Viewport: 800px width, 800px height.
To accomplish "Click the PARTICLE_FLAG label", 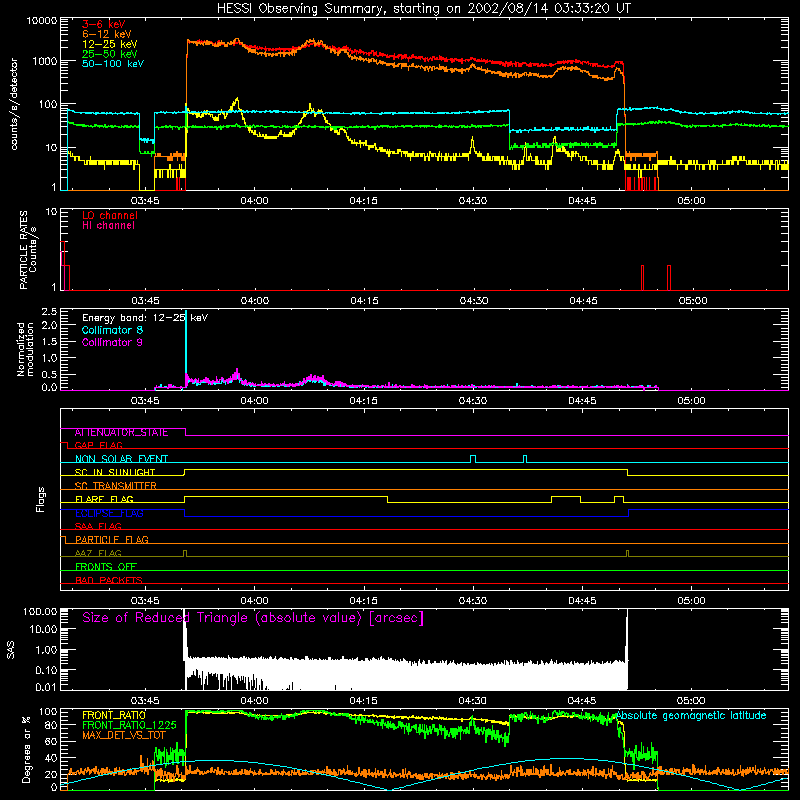I will [112, 540].
